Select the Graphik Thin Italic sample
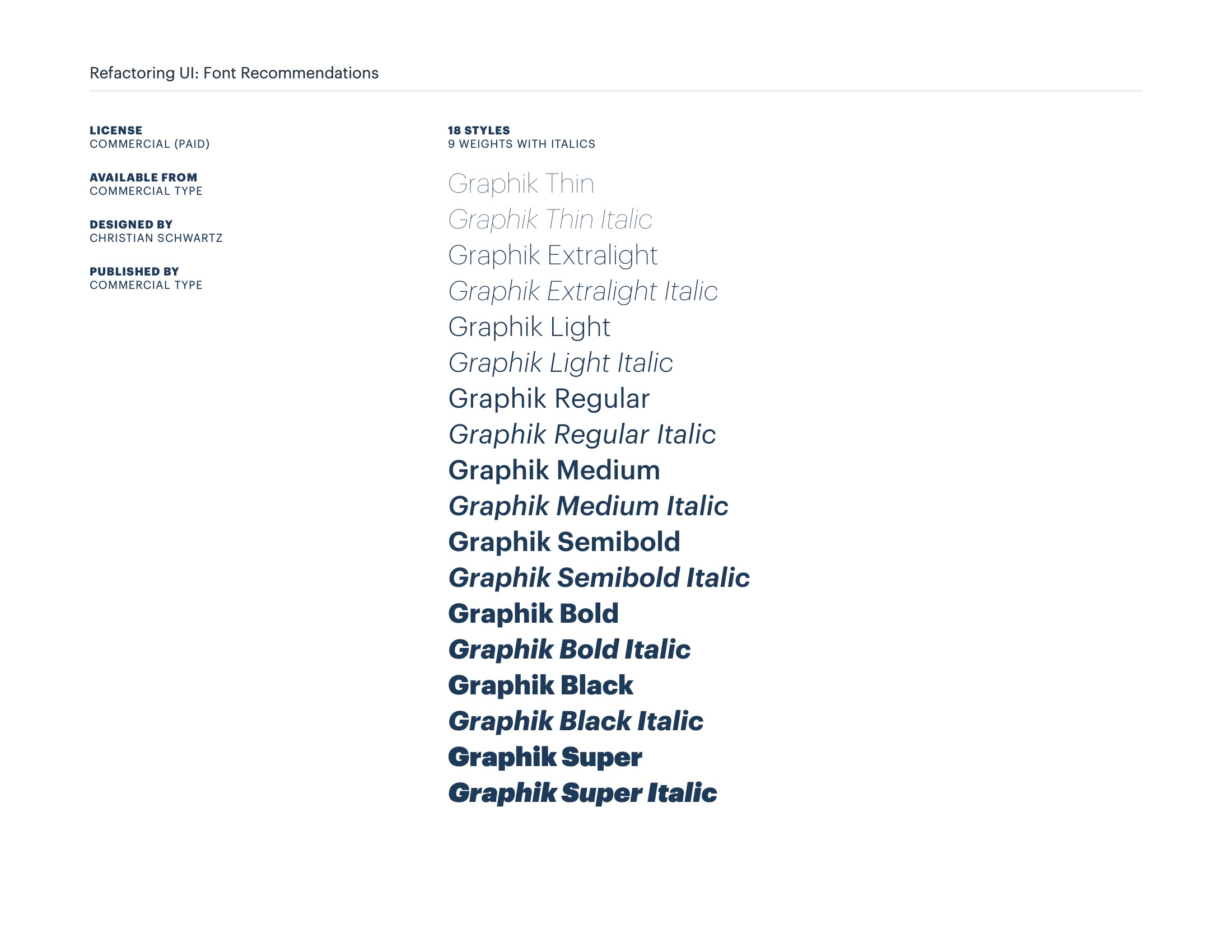The width and height of the screenshot is (1232, 952). click(x=550, y=220)
